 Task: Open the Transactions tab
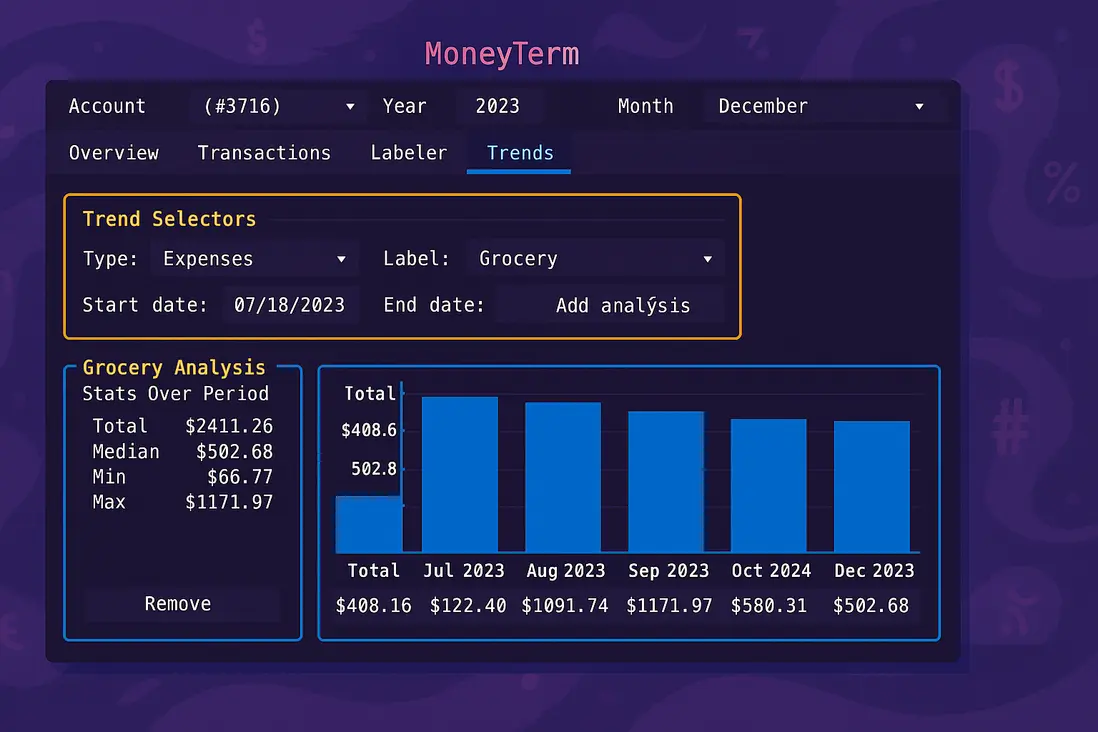[x=264, y=153]
